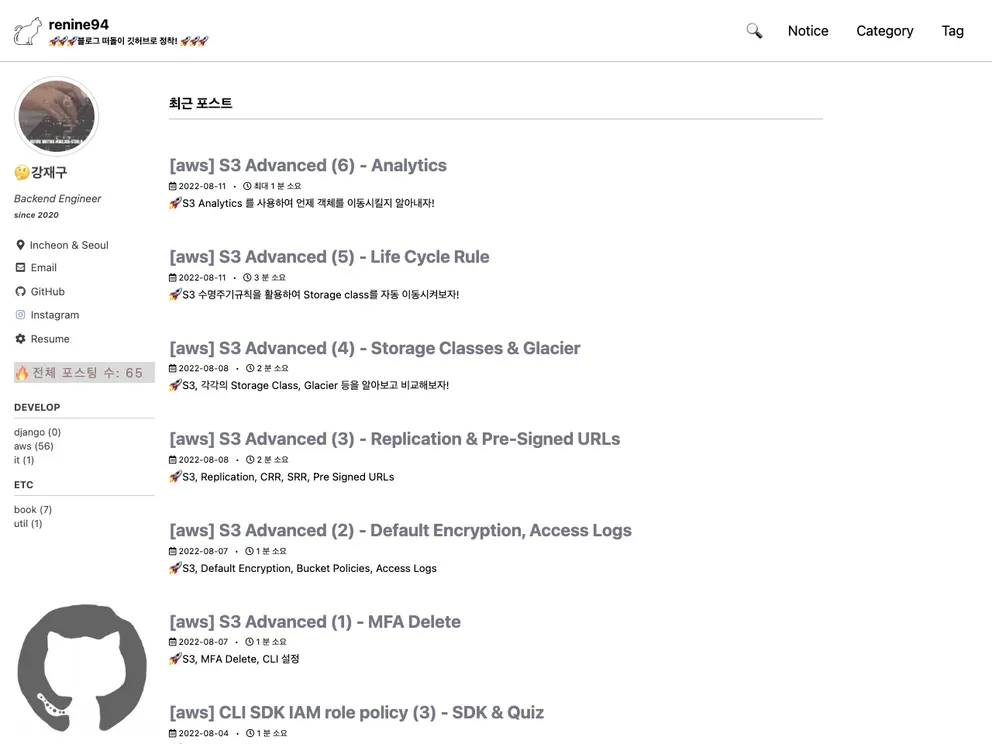The height and width of the screenshot is (744, 992).
Task: Click the Email envelope icon
Action: pyautogui.click(x=20, y=268)
